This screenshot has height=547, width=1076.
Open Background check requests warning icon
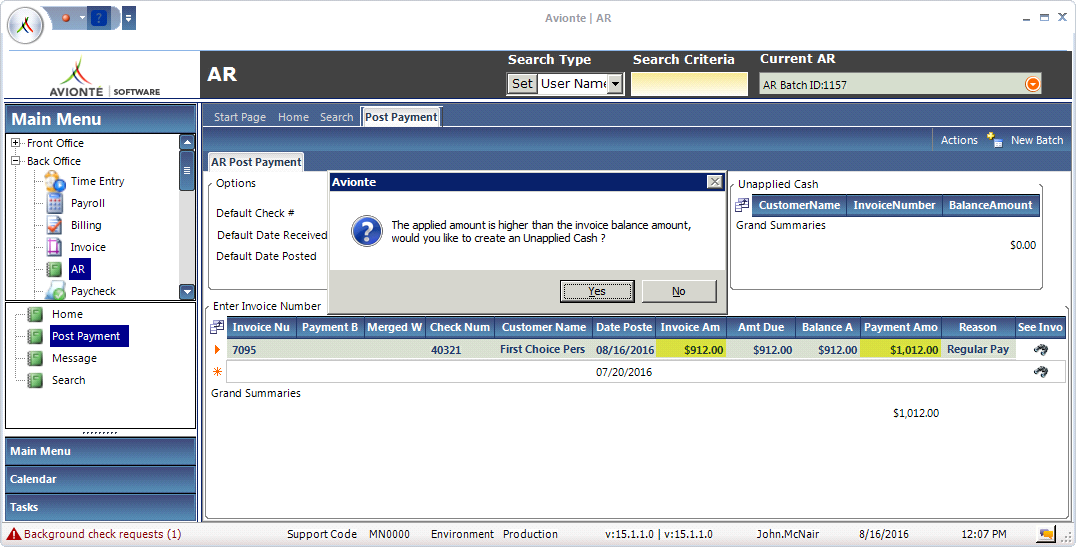[14, 533]
